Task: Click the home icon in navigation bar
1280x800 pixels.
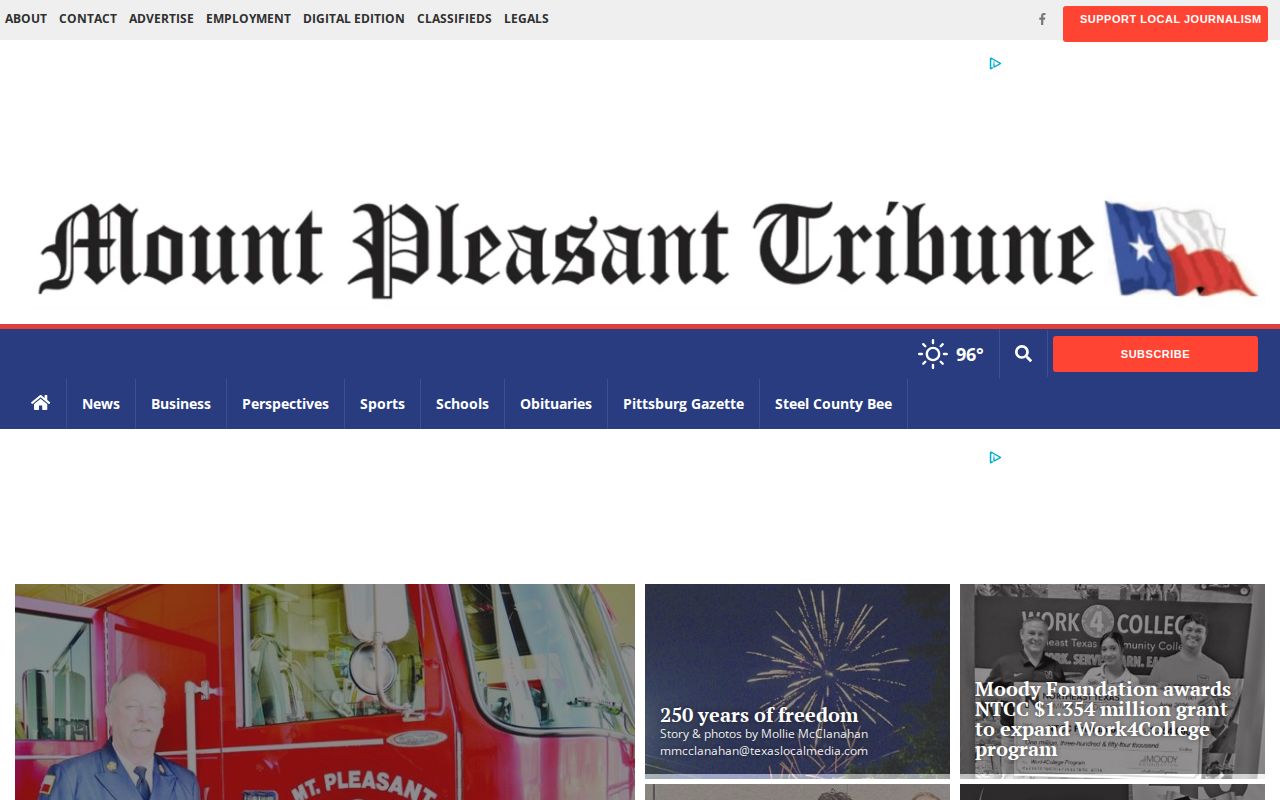Action: 40,403
